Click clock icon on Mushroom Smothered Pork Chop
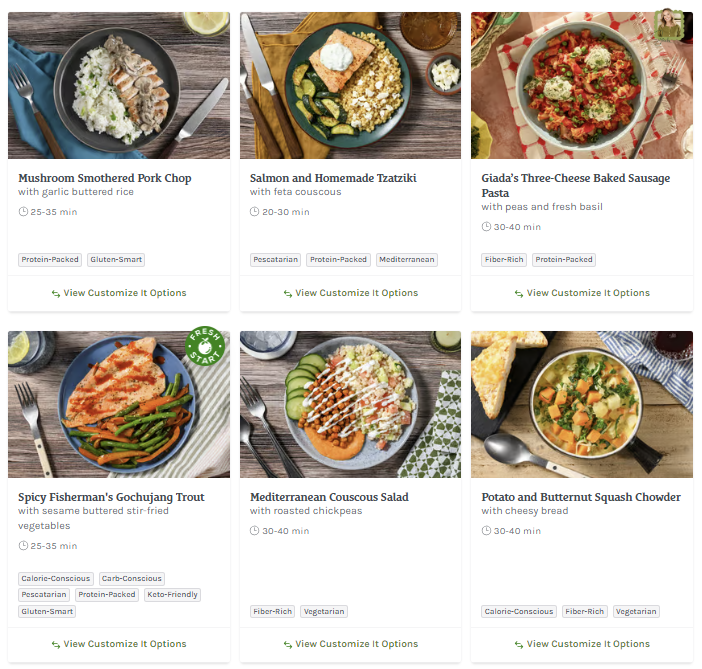702x669 pixels. [24, 212]
